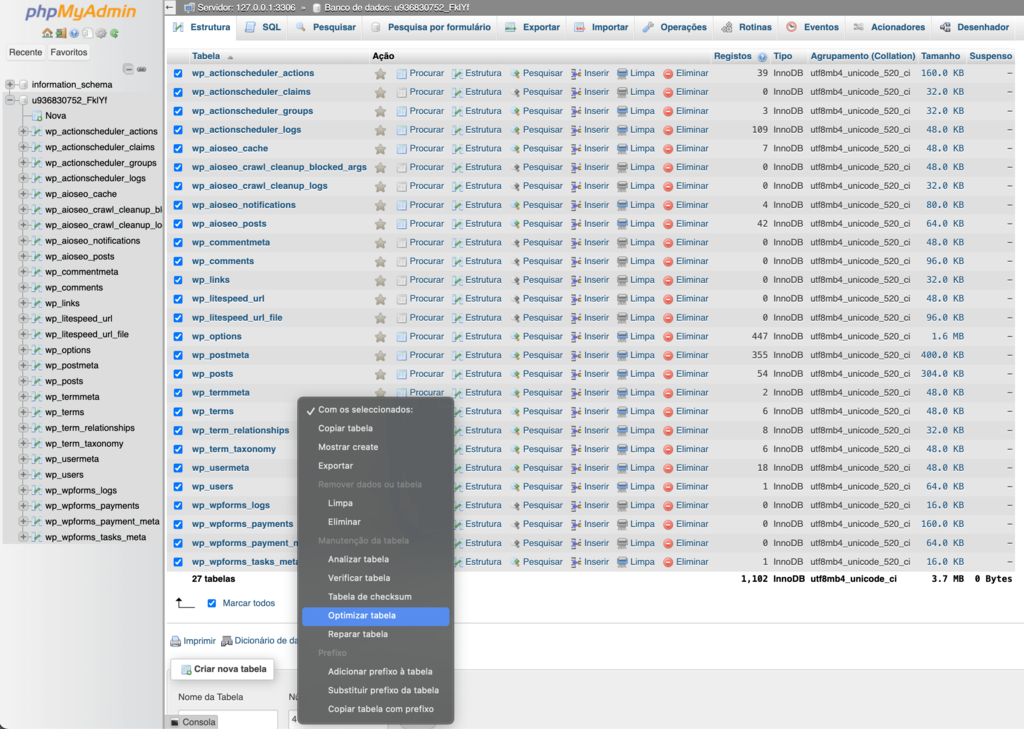The width and height of the screenshot is (1024, 729).
Task: Click the Consola icon at the bottom
Action: point(175,722)
